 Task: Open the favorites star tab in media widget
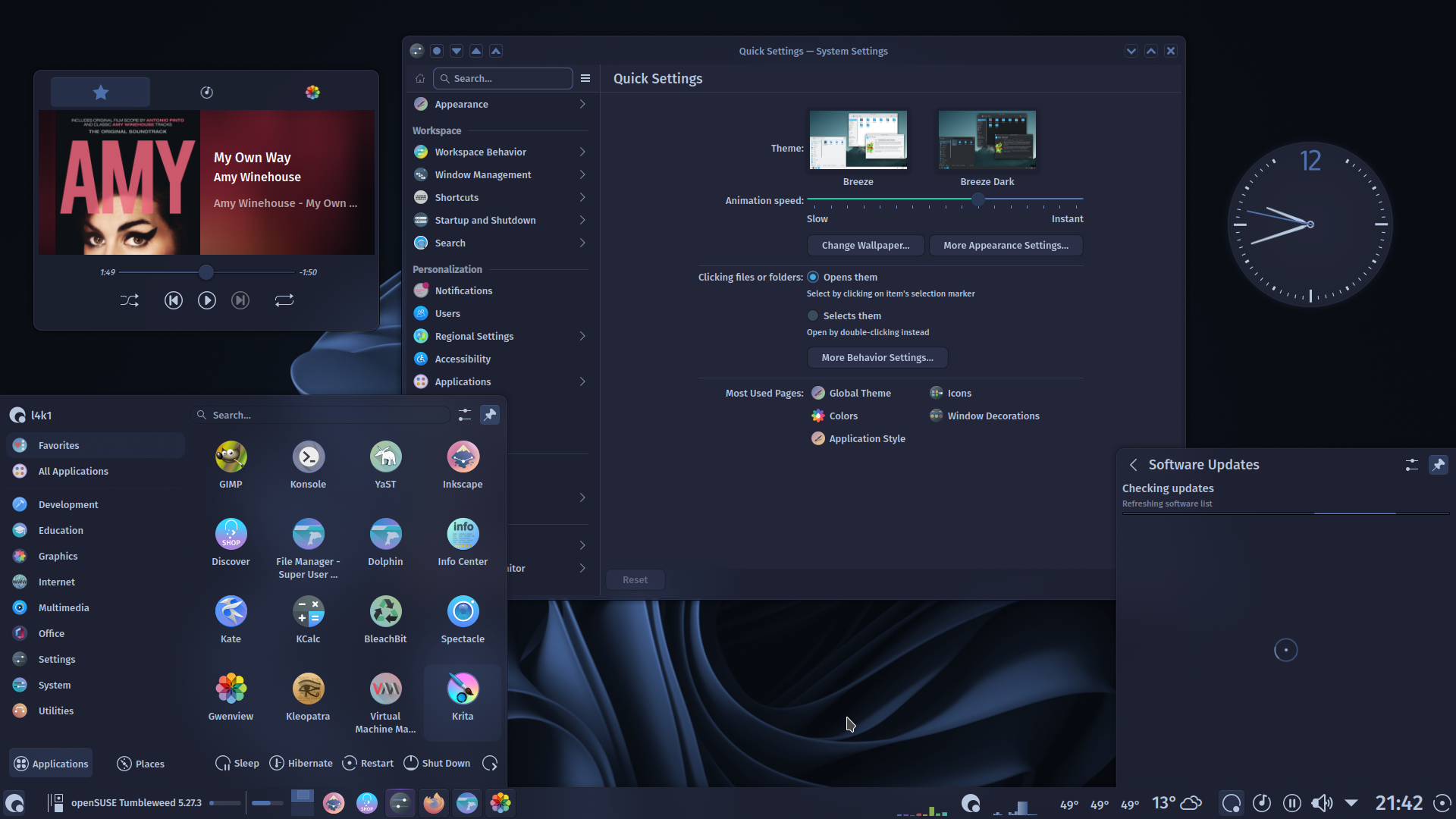coord(100,92)
